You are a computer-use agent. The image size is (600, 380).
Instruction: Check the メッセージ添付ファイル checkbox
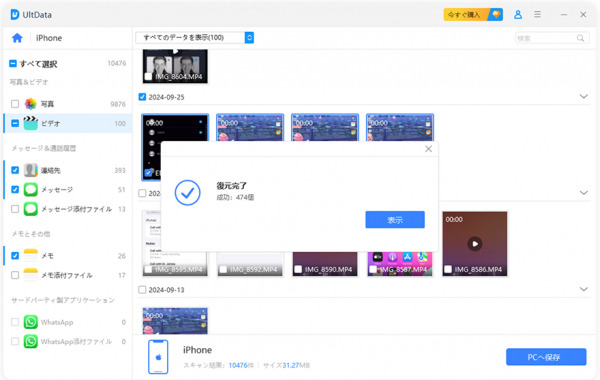coord(15,209)
